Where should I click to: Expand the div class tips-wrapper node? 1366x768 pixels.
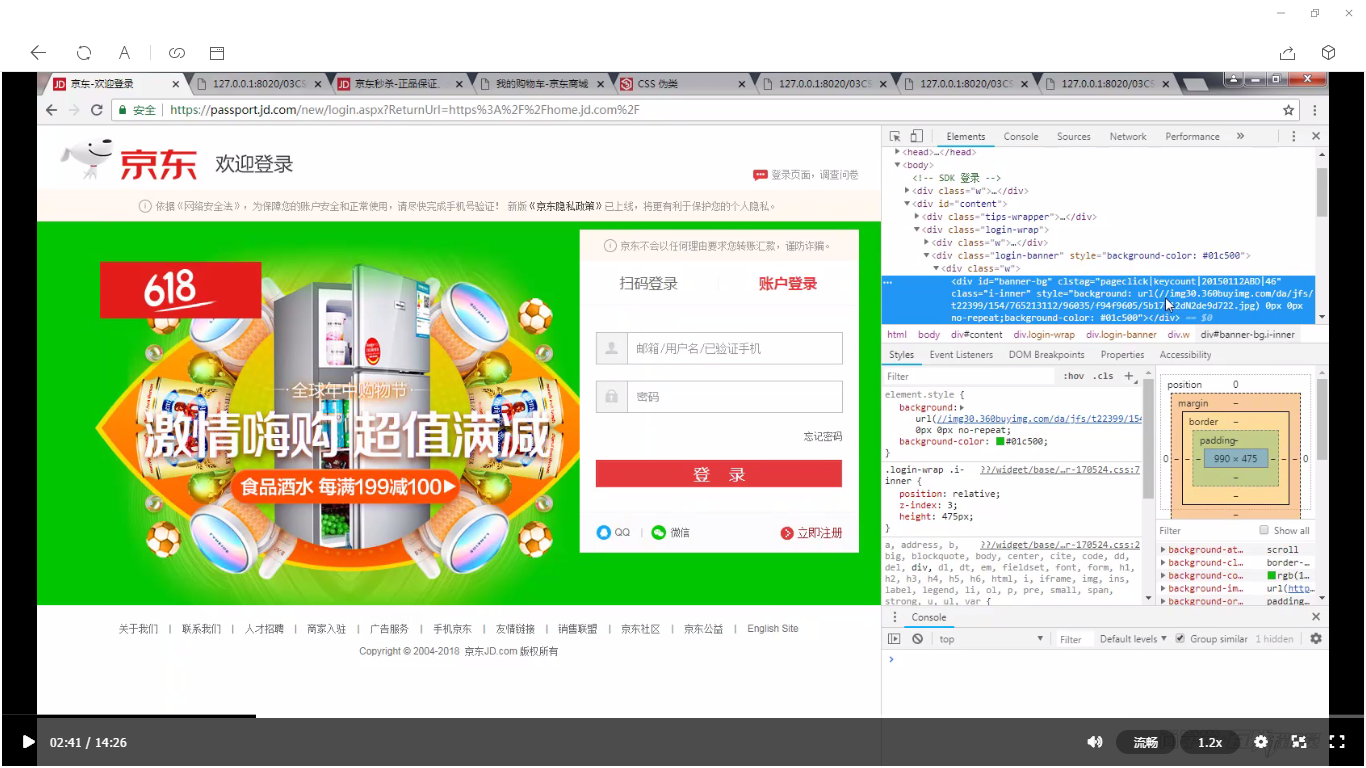pyautogui.click(x=918, y=216)
